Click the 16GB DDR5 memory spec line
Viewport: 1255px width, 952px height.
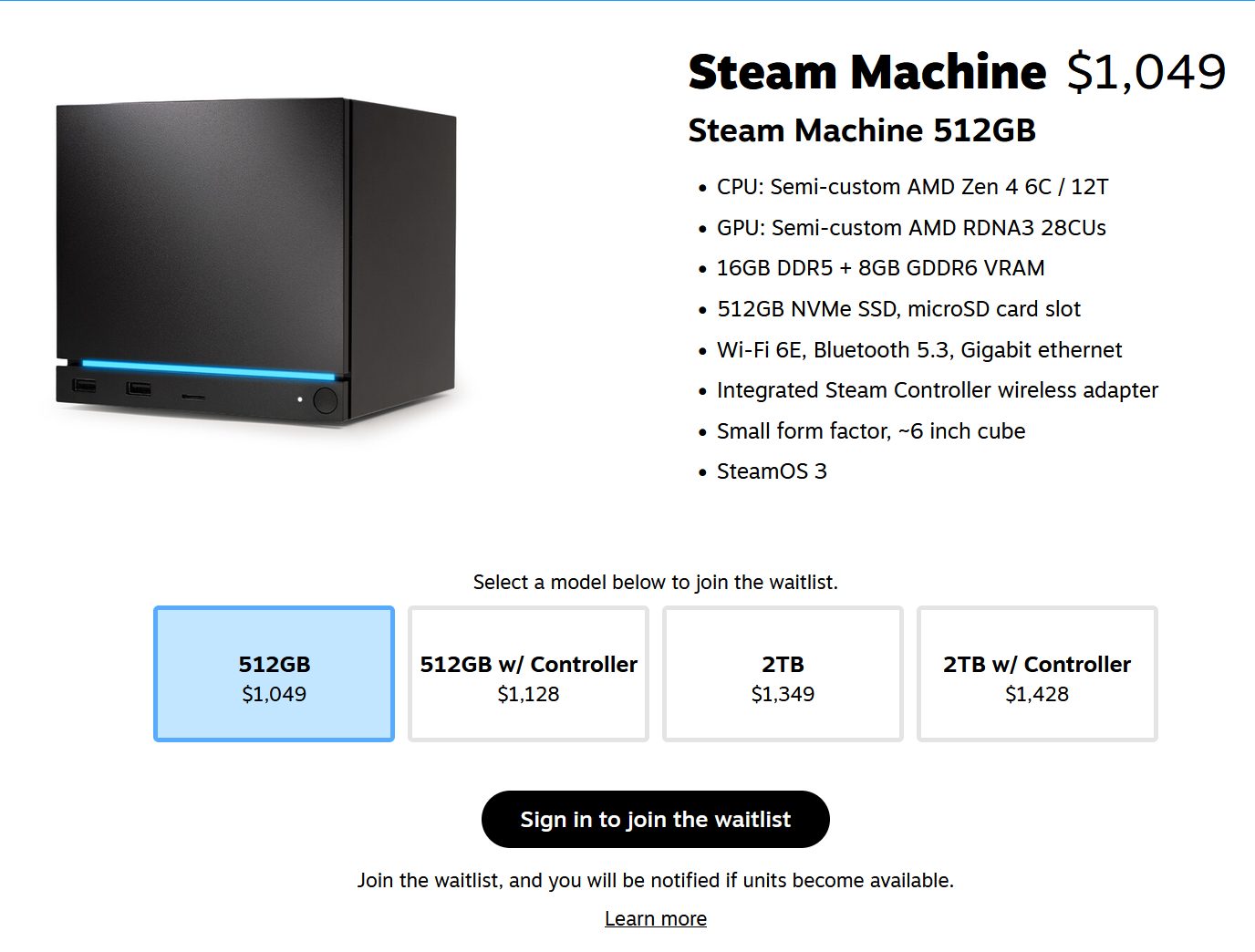pos(880,268)
